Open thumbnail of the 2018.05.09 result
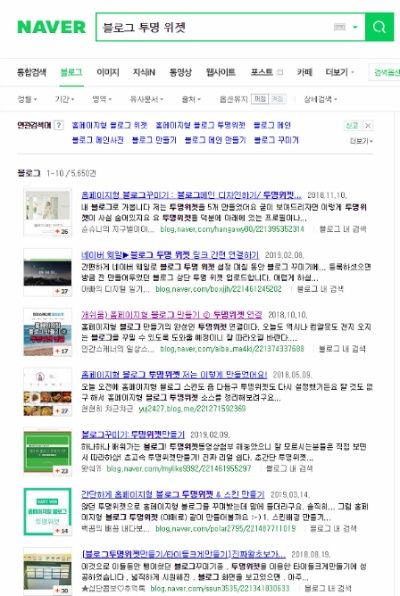The height and width of the screenshot is (596, 400). coord(48,392)
